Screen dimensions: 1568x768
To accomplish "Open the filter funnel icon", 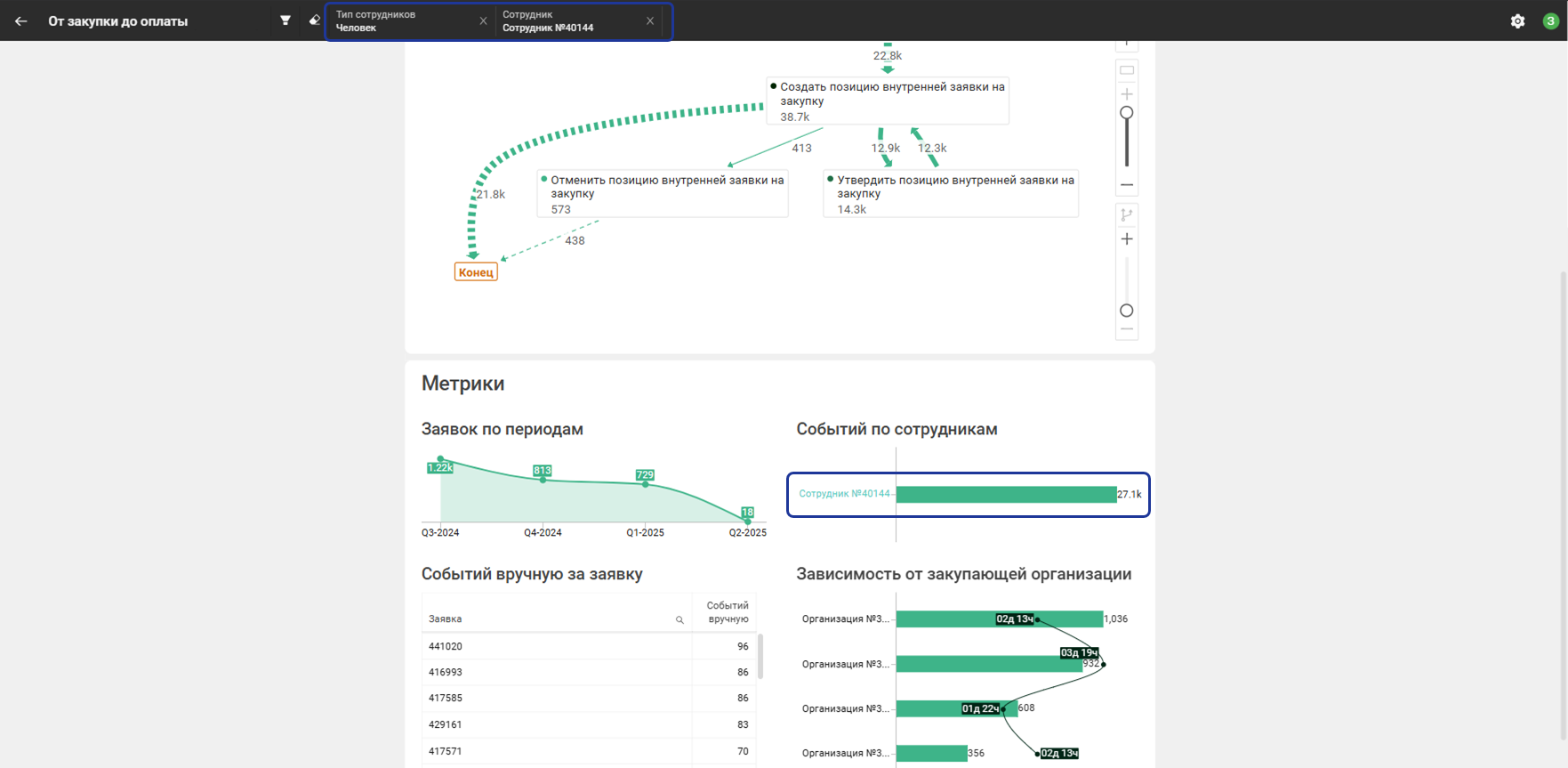I will (285, 20).
